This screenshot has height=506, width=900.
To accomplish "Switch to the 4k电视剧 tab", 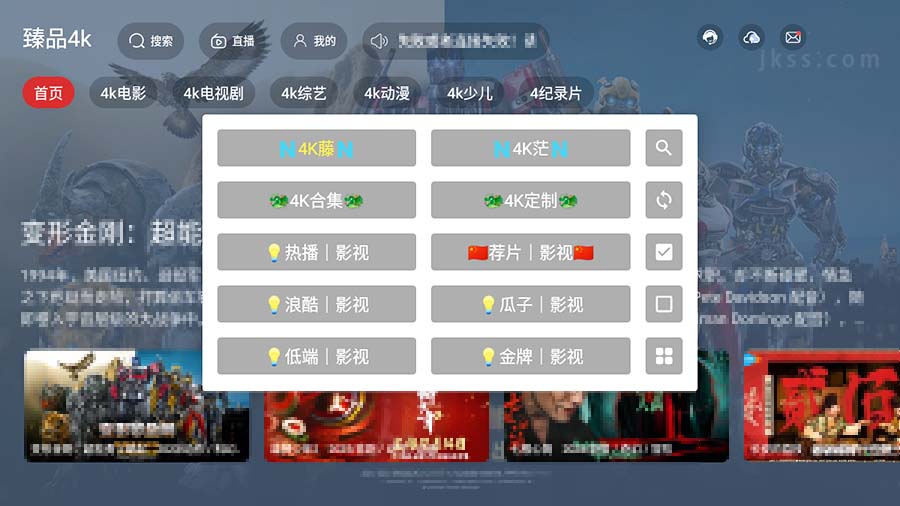I will click(213, 93).
